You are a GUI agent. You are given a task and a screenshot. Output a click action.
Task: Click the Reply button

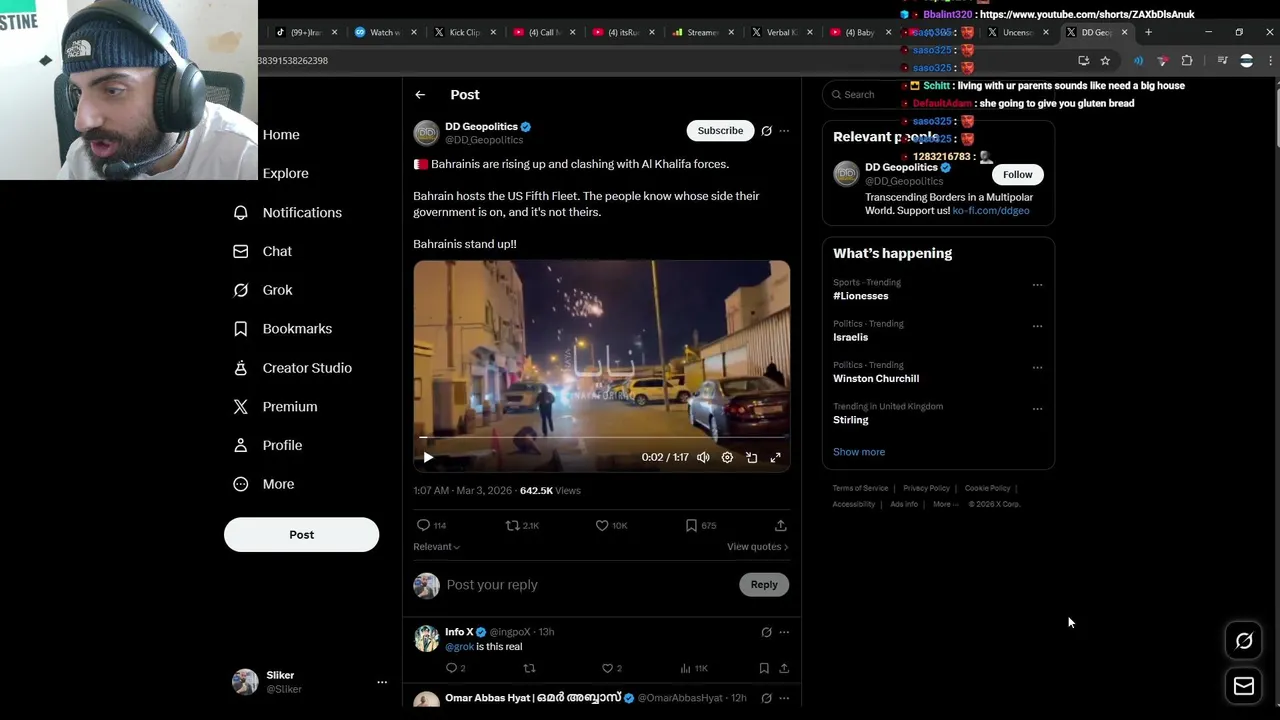tap(764, 585)
